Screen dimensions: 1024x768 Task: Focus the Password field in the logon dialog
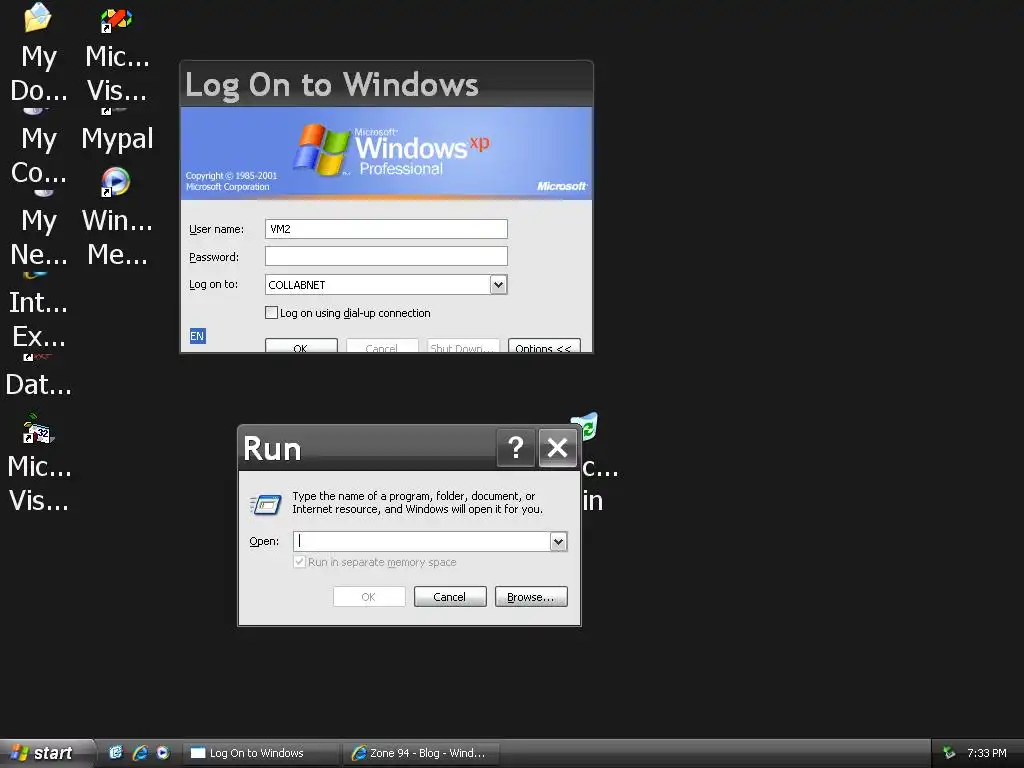[386, 257]
